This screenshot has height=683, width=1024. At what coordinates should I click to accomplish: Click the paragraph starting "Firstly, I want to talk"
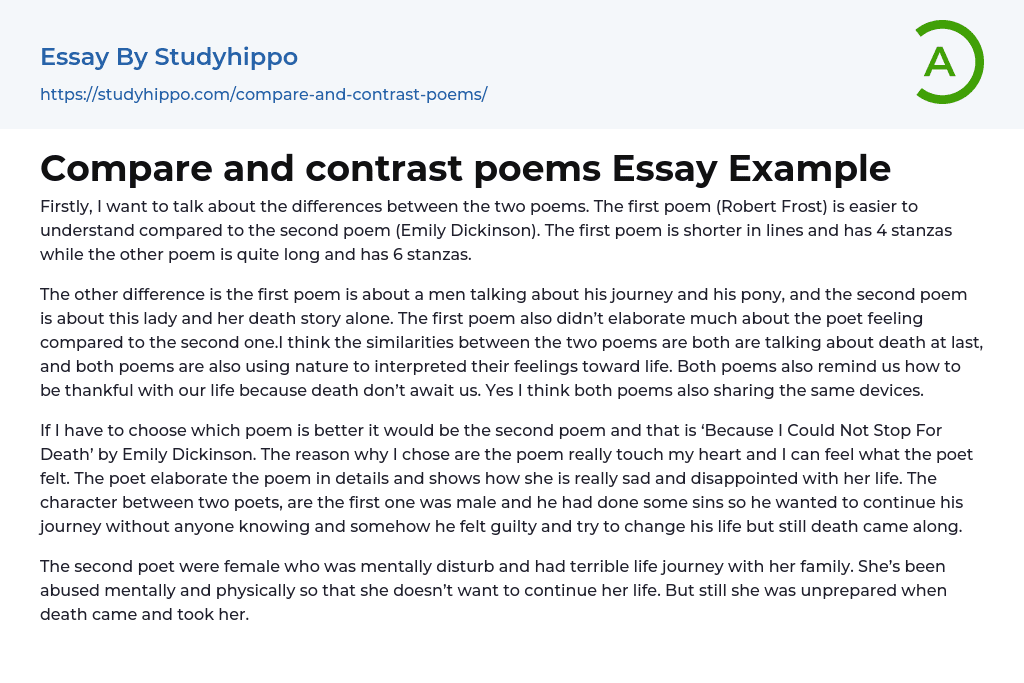click(x=496, y=230)
